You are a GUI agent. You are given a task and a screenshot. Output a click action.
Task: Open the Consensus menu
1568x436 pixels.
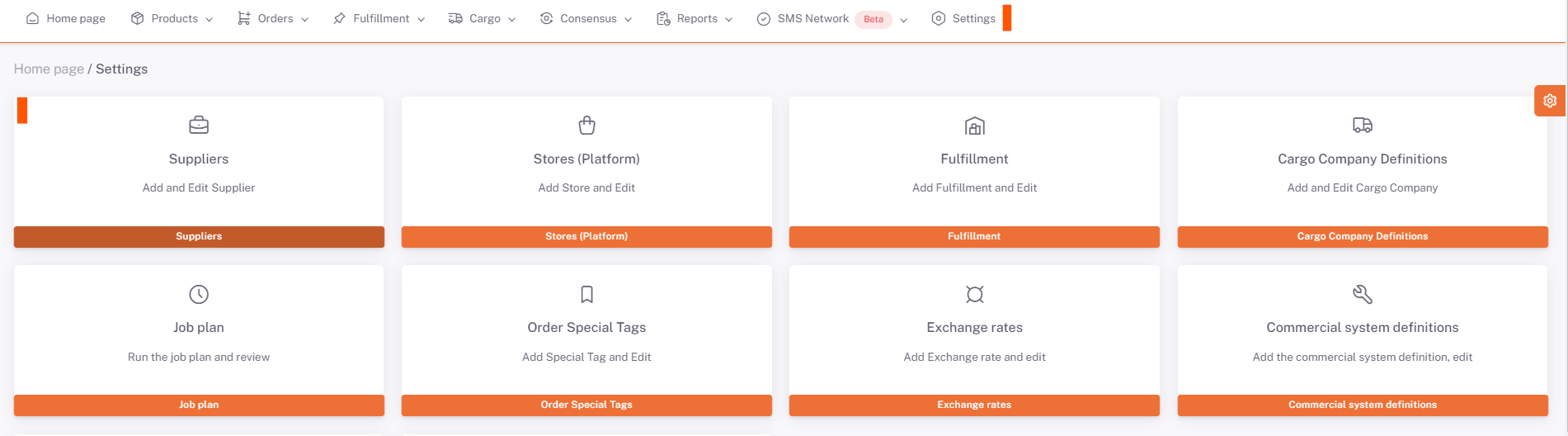[x=586, y=18]
